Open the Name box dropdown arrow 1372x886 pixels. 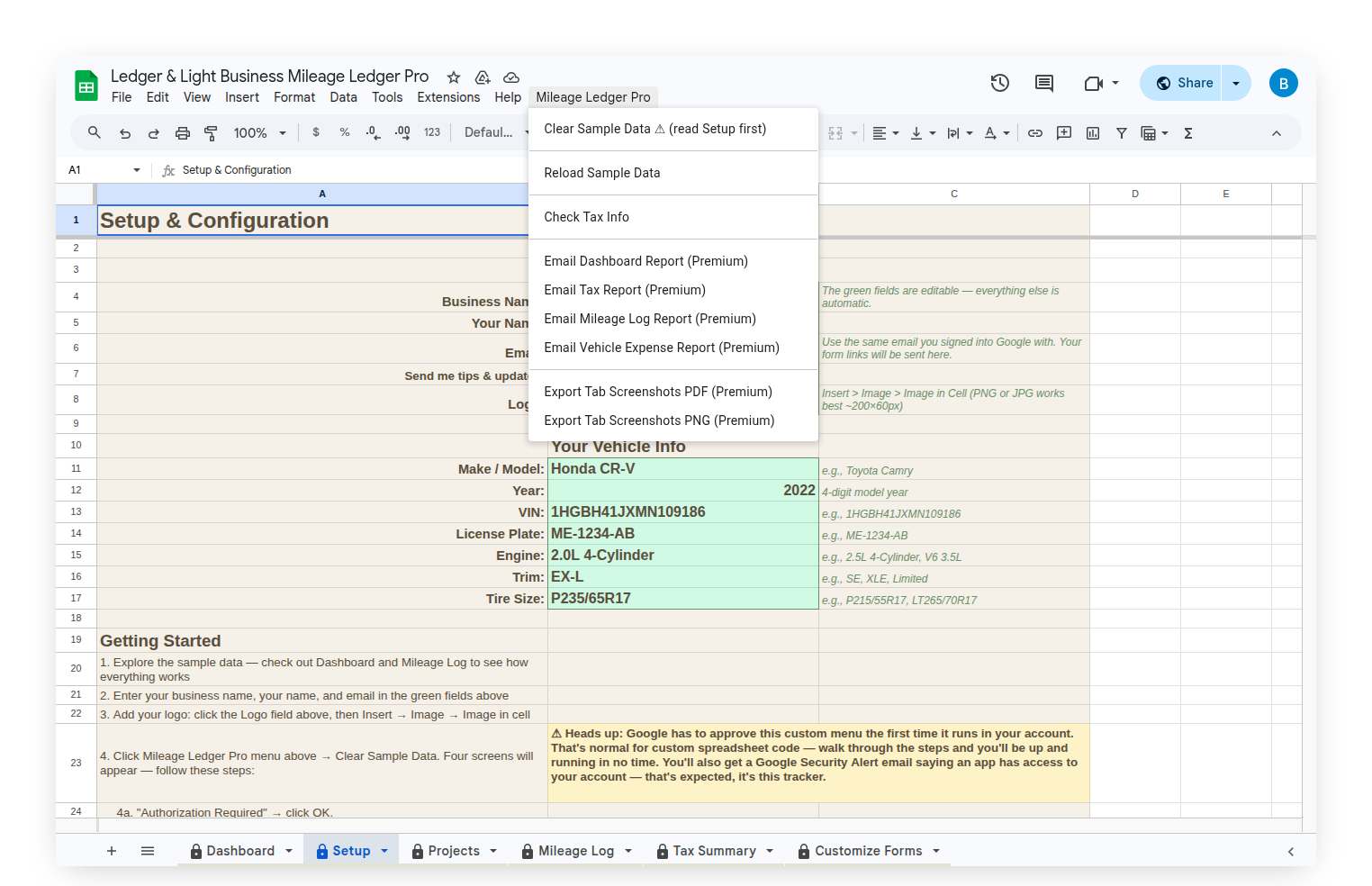(137, 169)
